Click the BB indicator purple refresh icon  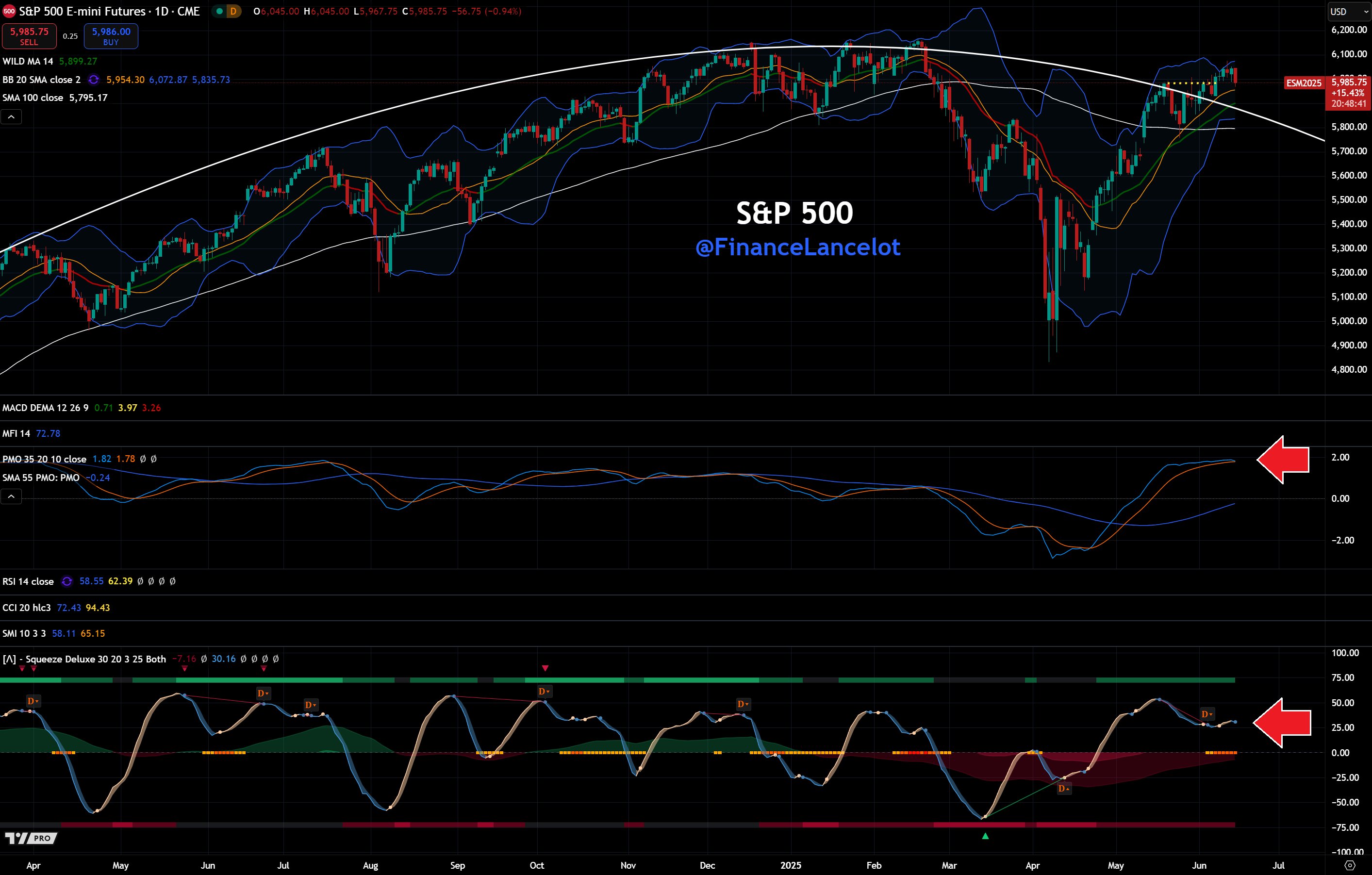[94, 80]
